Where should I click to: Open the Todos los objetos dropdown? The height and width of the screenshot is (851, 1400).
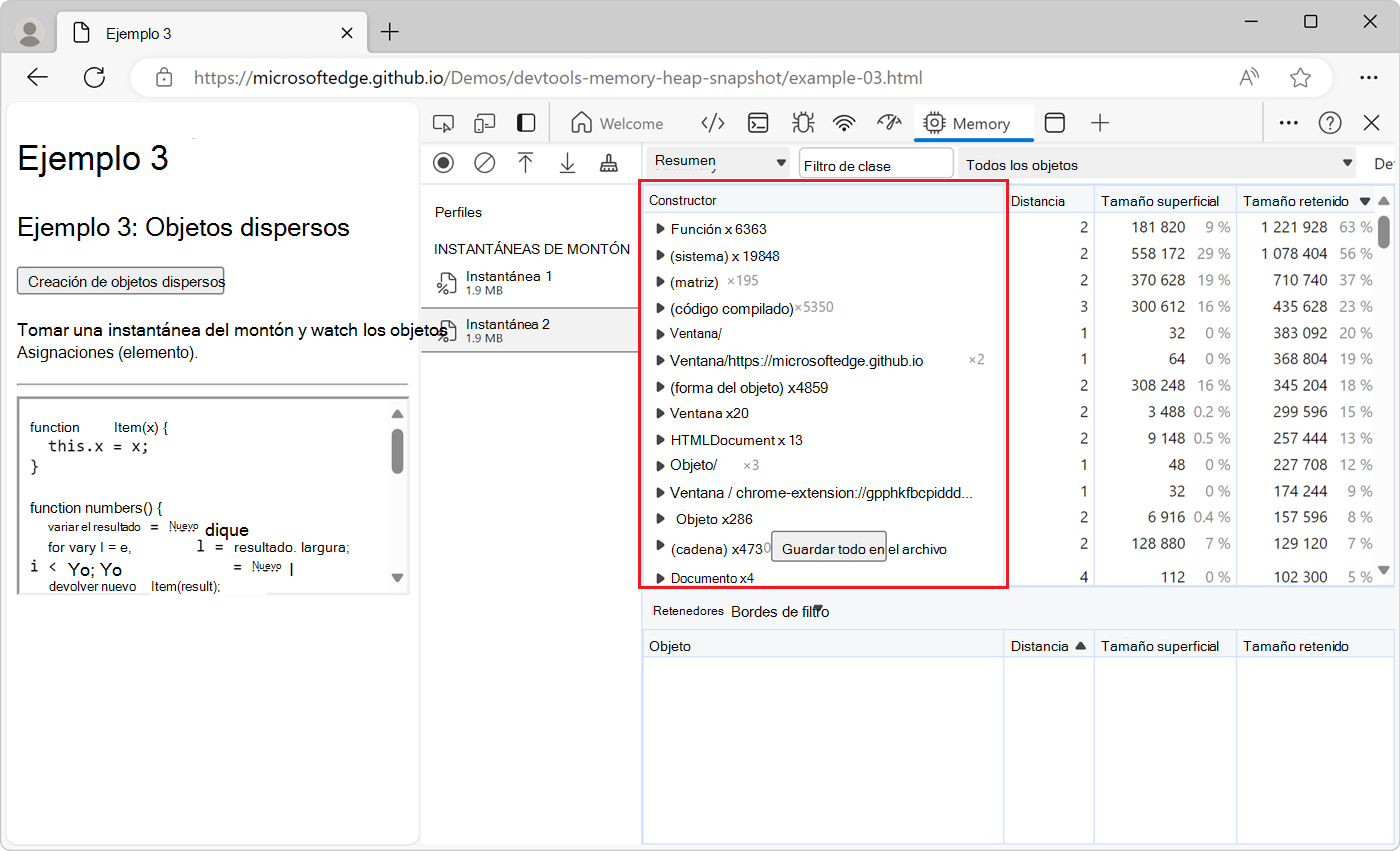pos(1157,164)
